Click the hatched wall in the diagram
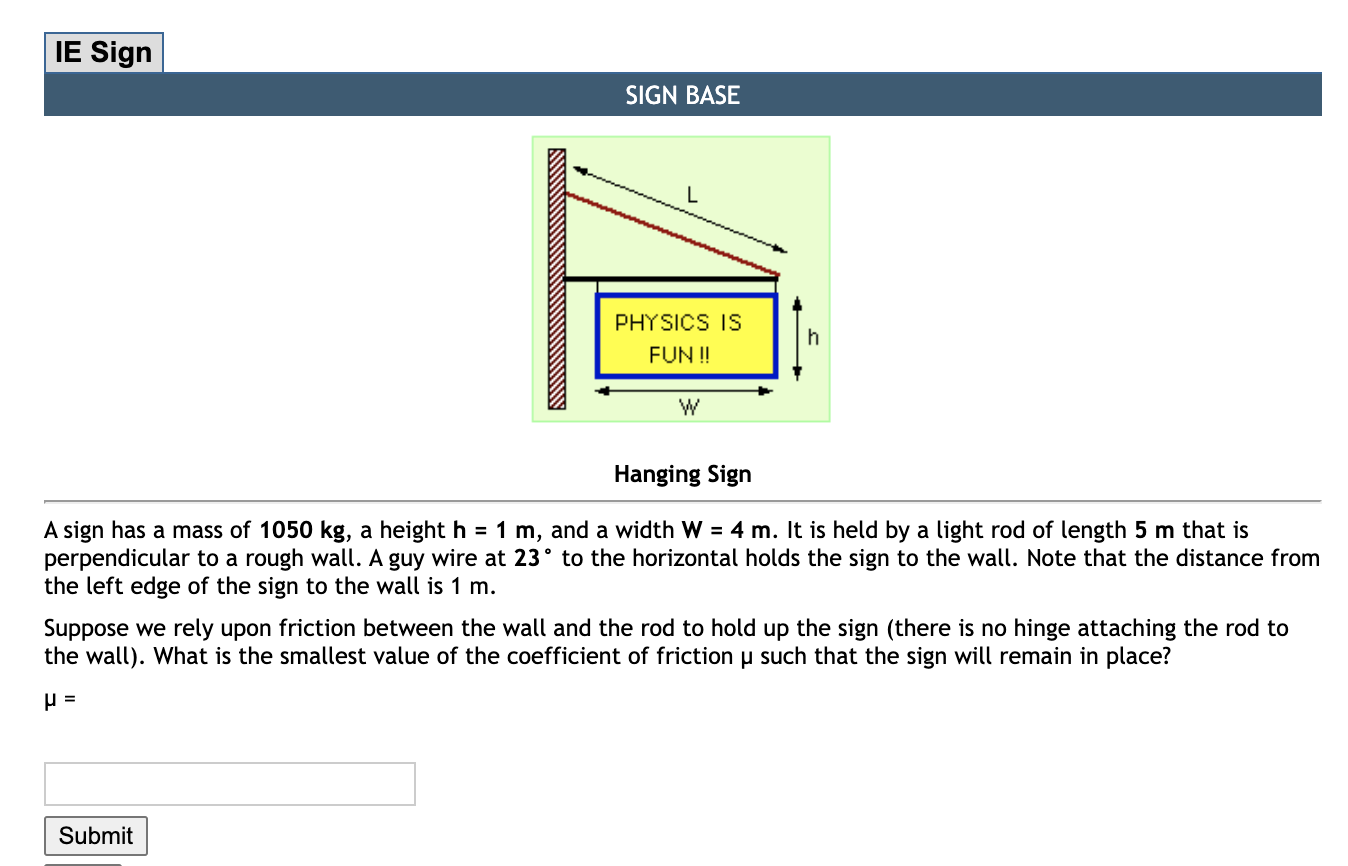Image resolution: width=1348 pixels, height=866 pixels. 556,280
